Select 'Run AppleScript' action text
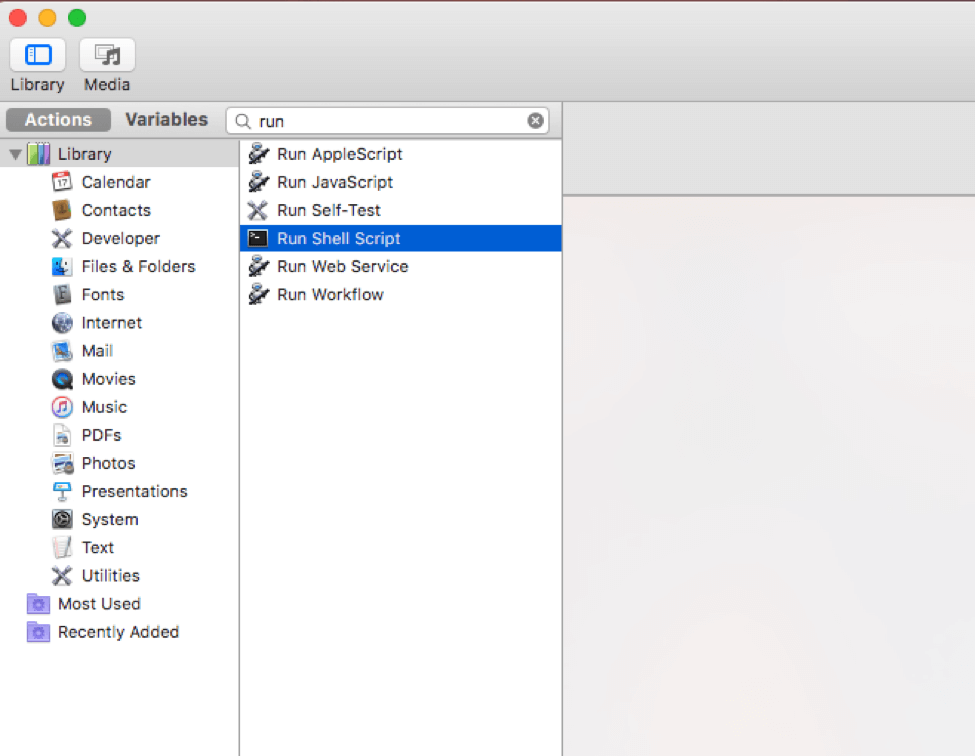Screen dimensions: 975x756 point(340,154)
